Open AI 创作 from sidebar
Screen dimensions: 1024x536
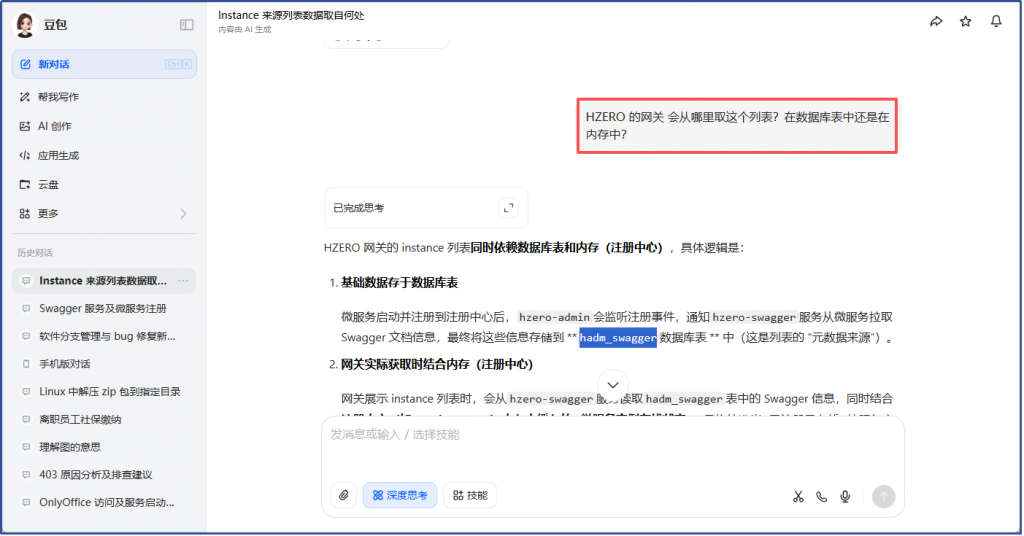[55, 126]
